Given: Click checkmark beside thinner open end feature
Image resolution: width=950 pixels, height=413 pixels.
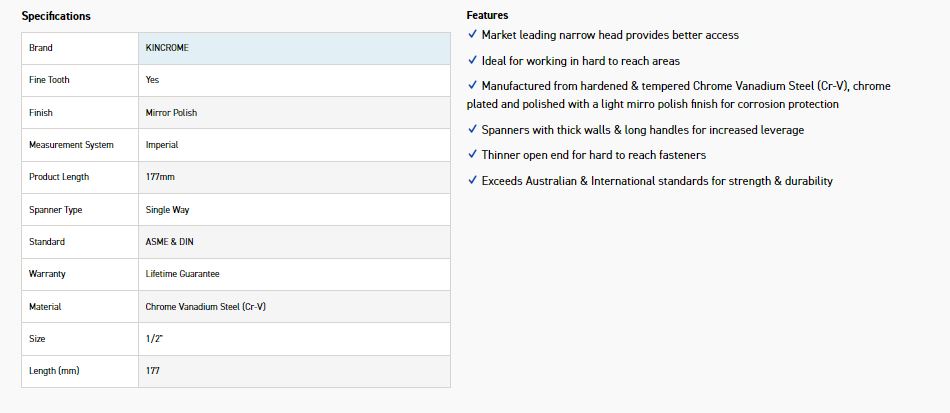Looking at the screenshot, I should (x=472, y=155).
